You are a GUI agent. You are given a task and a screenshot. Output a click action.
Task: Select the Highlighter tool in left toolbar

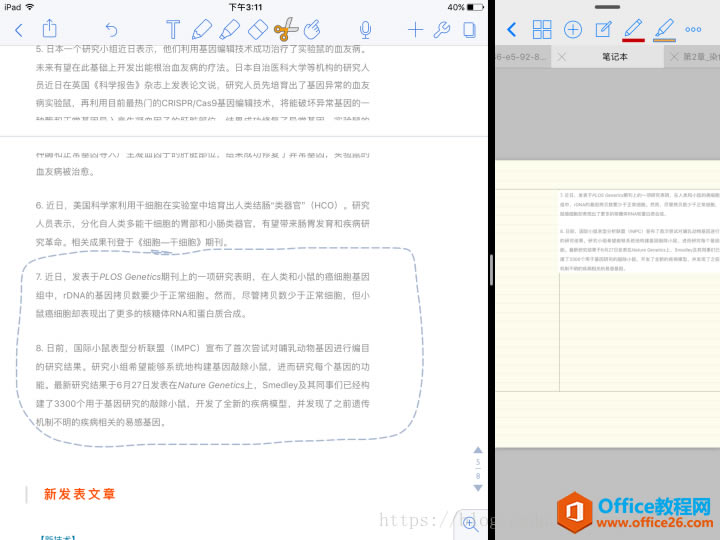(229, 29)
